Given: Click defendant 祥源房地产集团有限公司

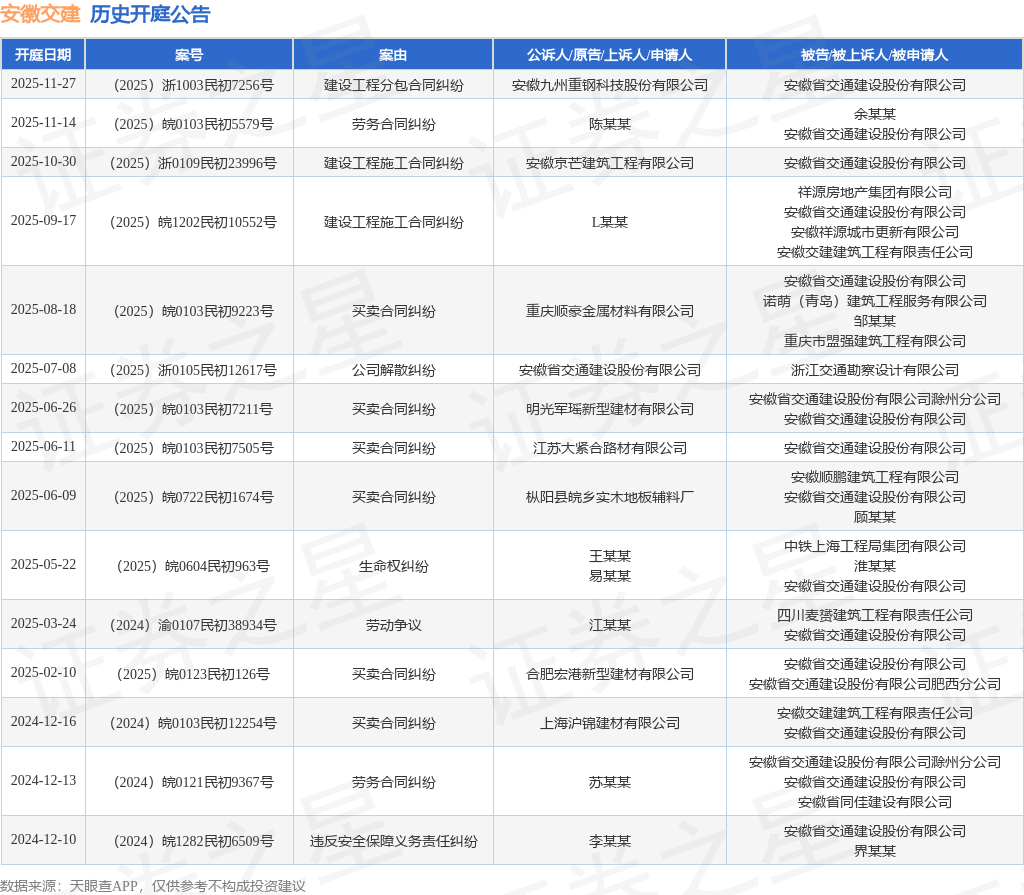Looking at the screenshot, I should 874,192.
